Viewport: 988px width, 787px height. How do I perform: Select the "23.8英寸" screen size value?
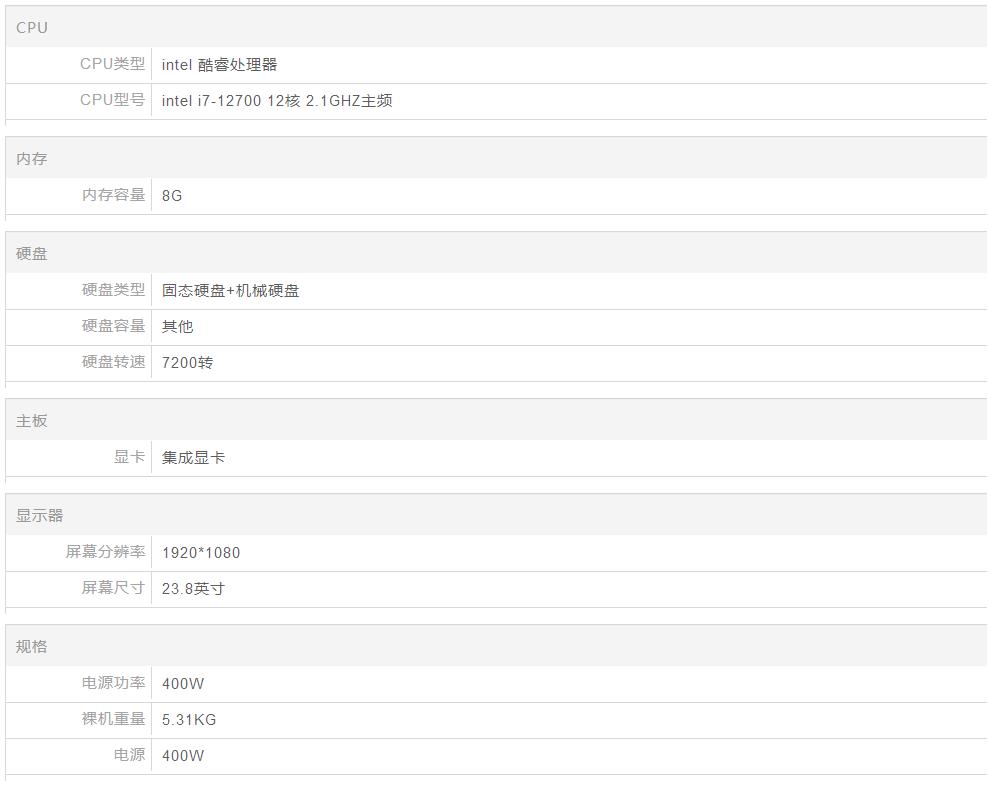tap(193, 589)
